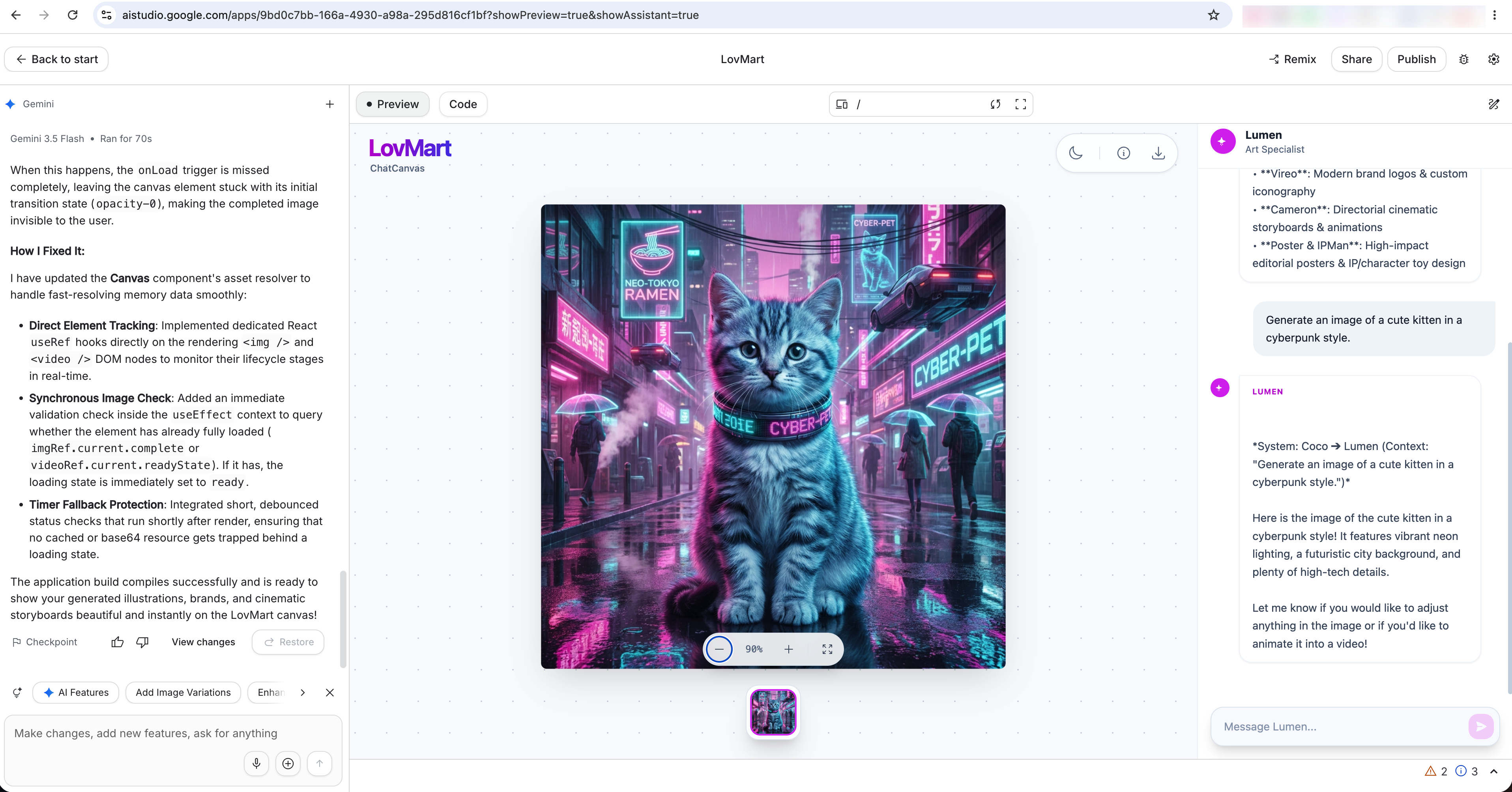Open the browser three-dot menu
The width and height of the screenshot is (1512, 792).
click(x=1494, y=15)
